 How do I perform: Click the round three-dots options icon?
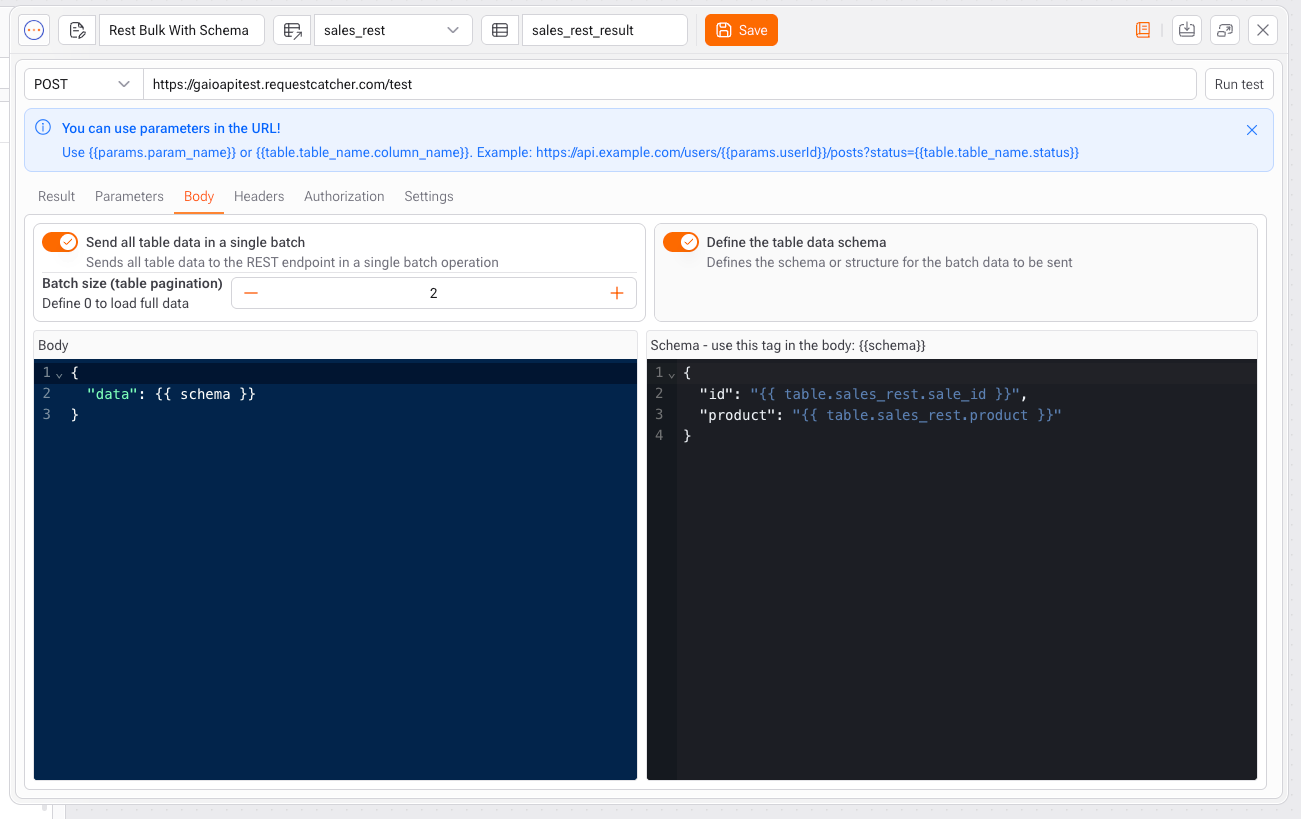click(x=34, y=30)
